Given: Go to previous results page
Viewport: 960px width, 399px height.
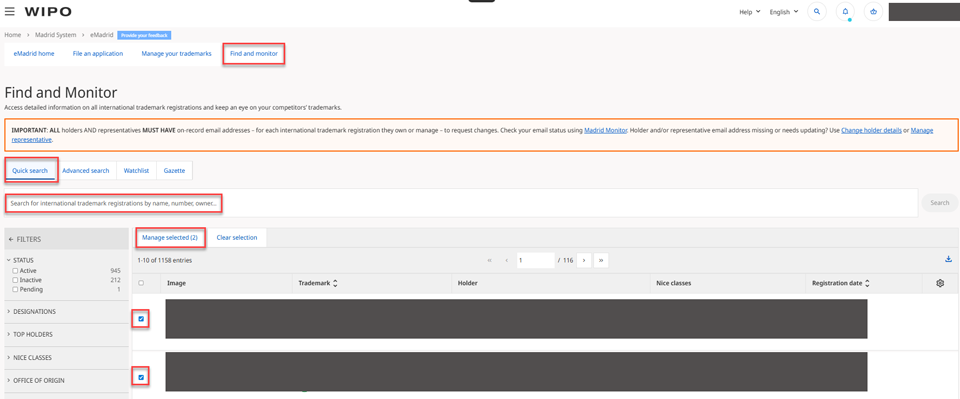Looking at the screenshot, I should [x=507, y=260].
